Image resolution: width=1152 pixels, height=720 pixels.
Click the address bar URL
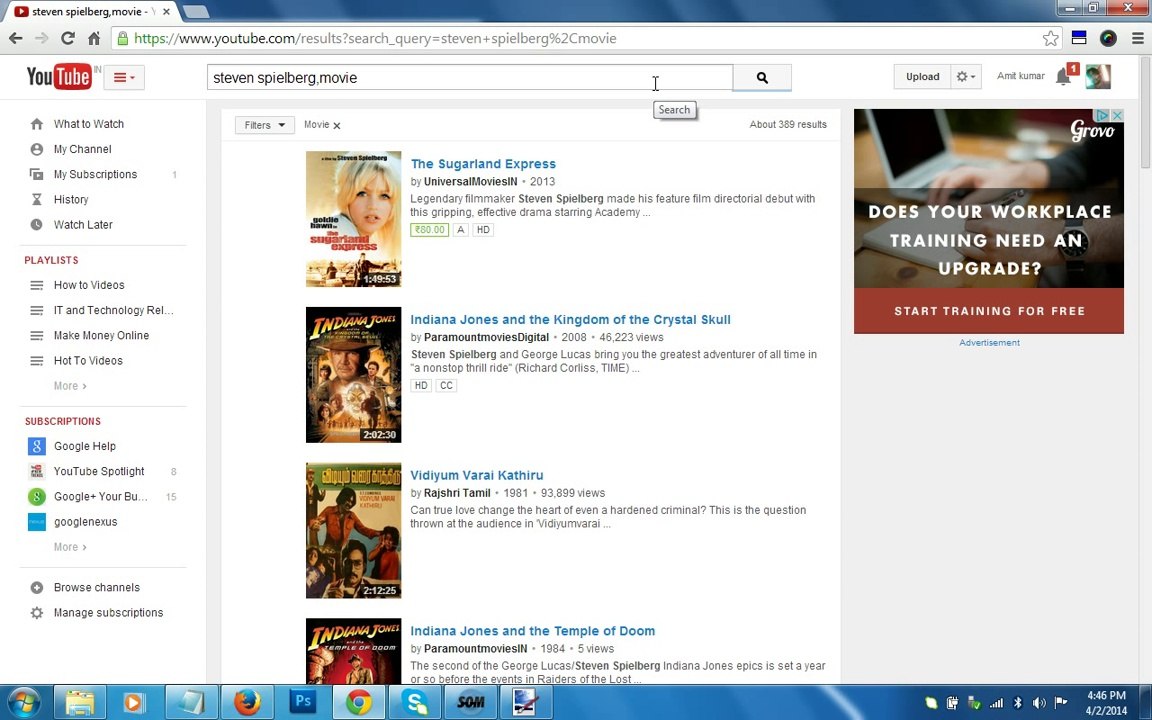click(375, 38)
